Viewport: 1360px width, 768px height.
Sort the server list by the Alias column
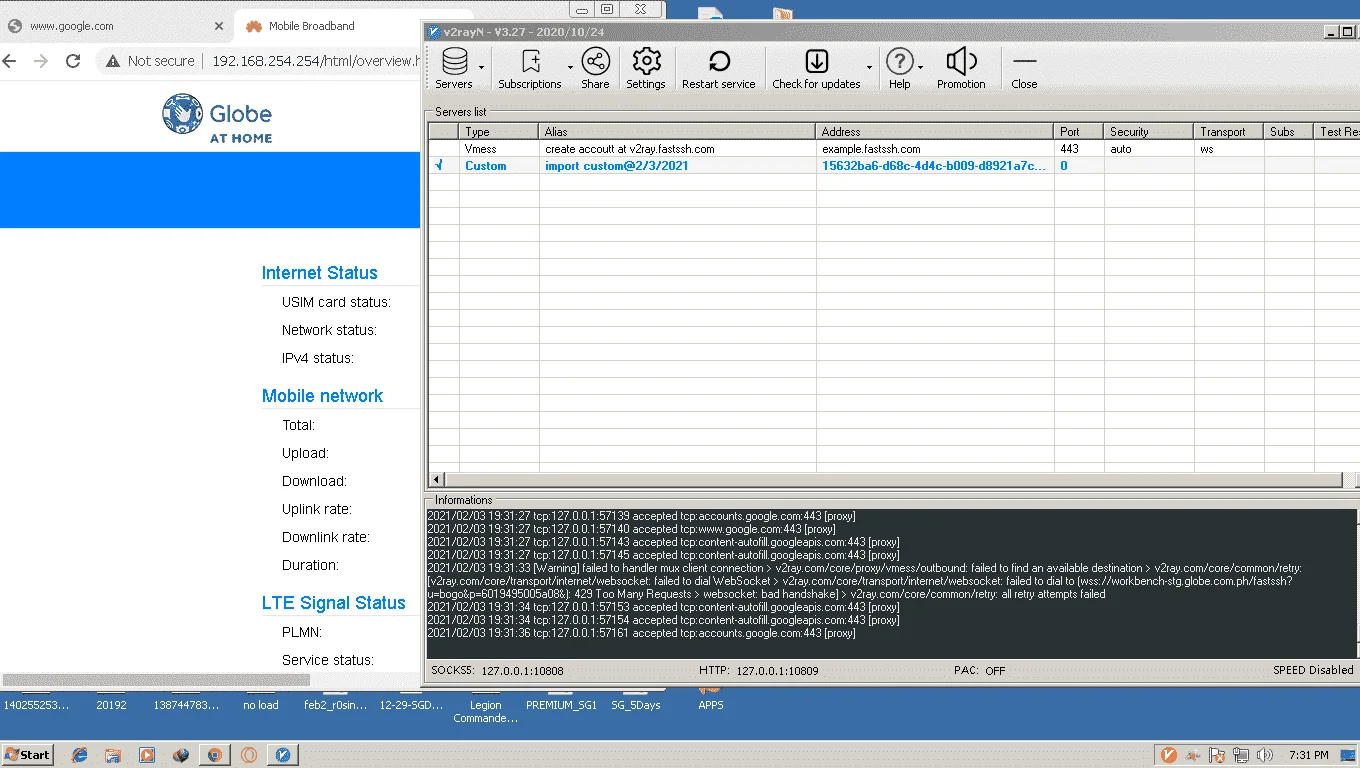point(678,131)
